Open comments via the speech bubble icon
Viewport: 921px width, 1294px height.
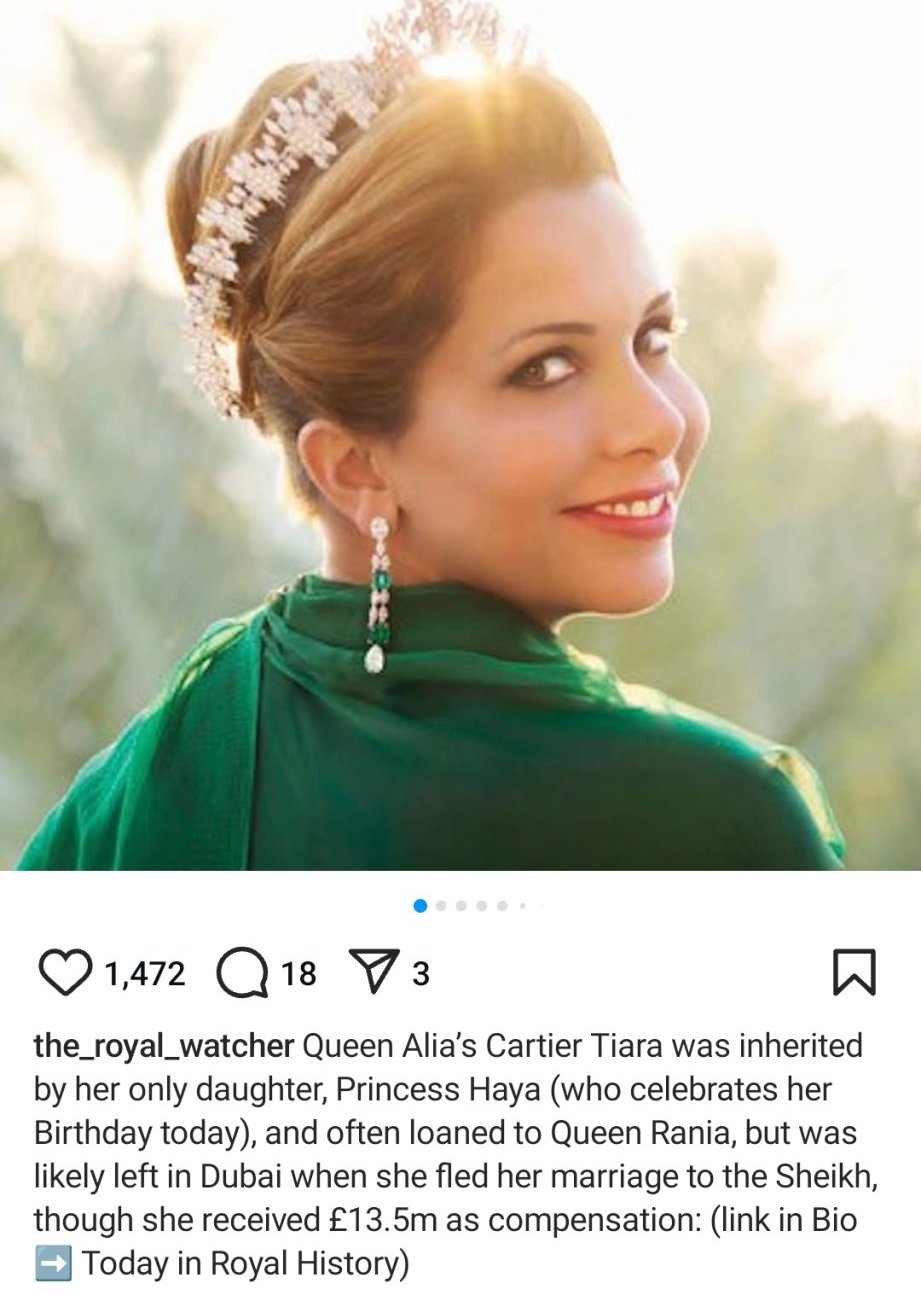tap(243, 973)
